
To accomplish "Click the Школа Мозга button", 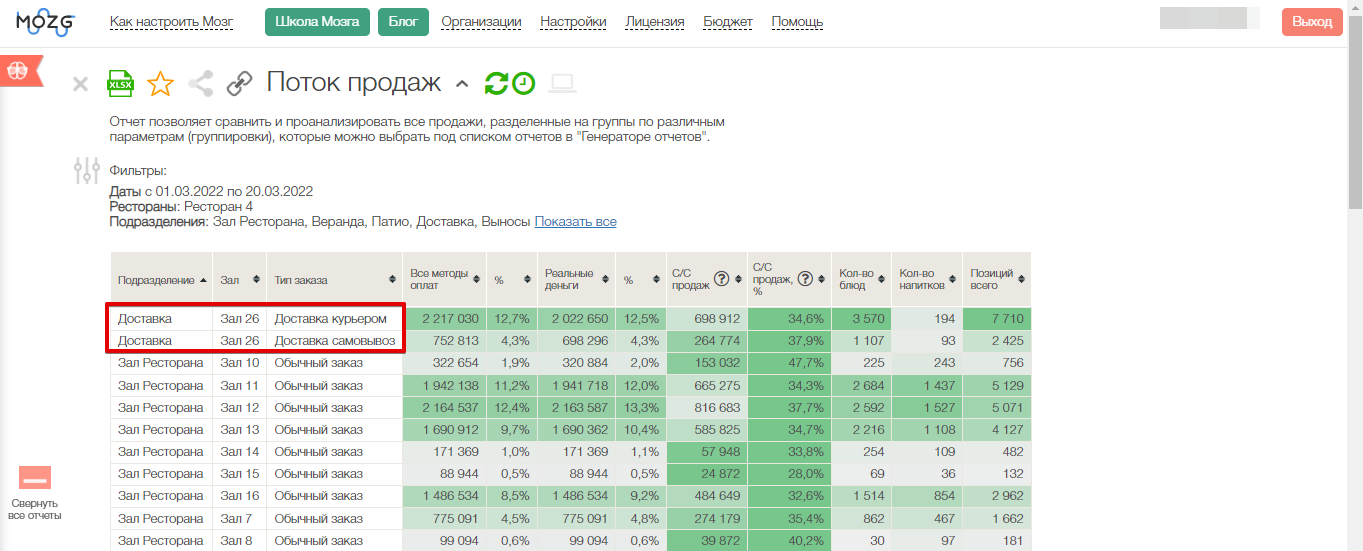I will (317, 22).
